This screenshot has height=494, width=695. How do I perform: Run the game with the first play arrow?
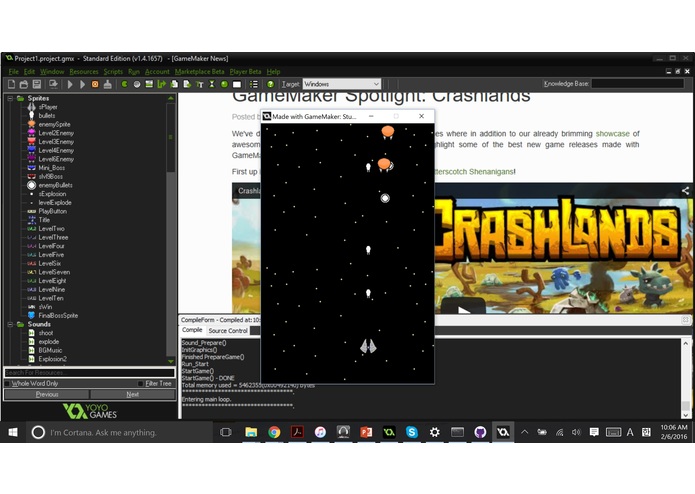(x=70, y=84)
